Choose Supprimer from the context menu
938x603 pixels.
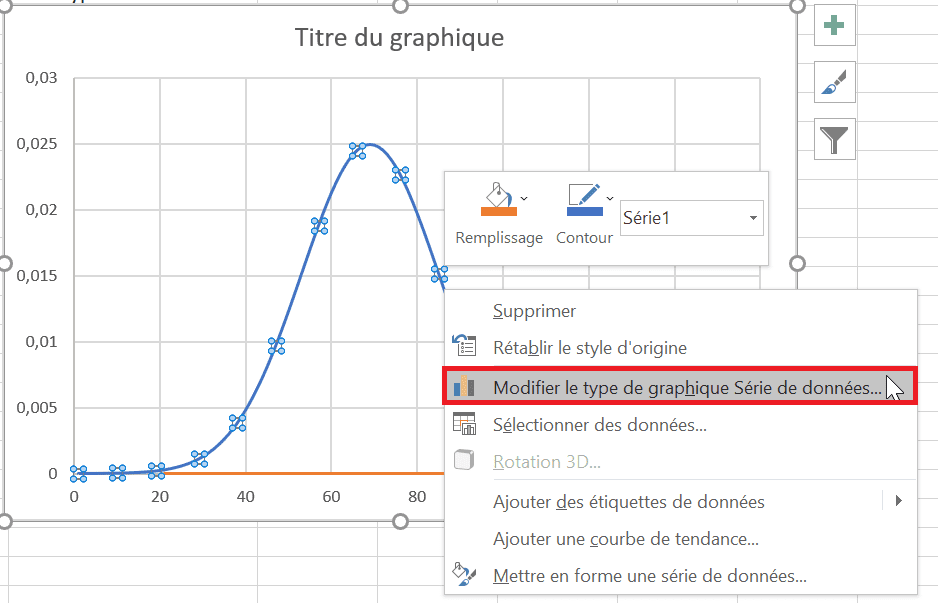click(534, 311)
